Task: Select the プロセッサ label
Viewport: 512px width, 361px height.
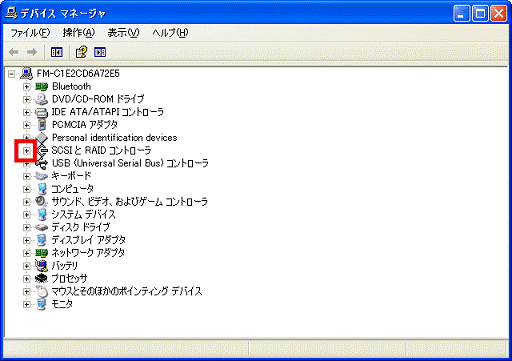Action: tap(69, 279)
